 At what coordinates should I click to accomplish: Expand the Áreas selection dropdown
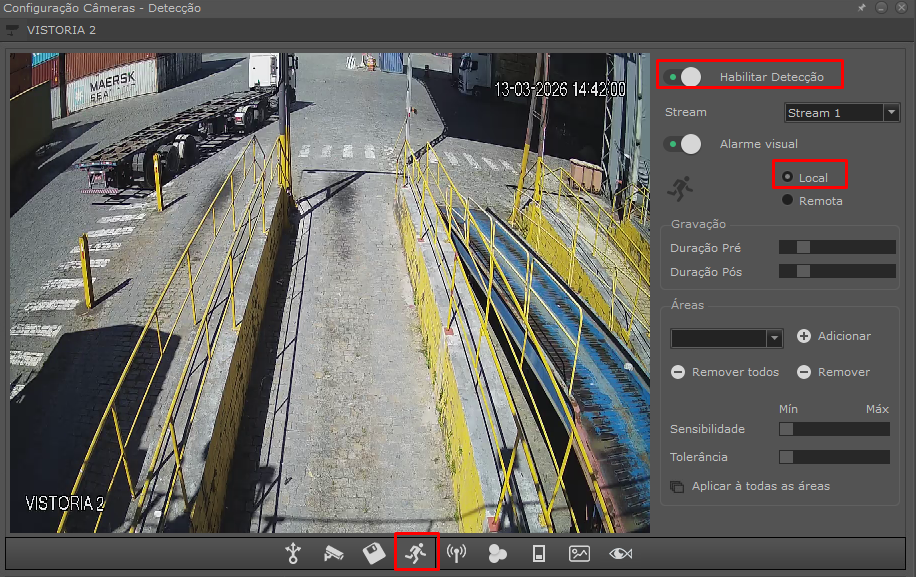coord(727,338)
